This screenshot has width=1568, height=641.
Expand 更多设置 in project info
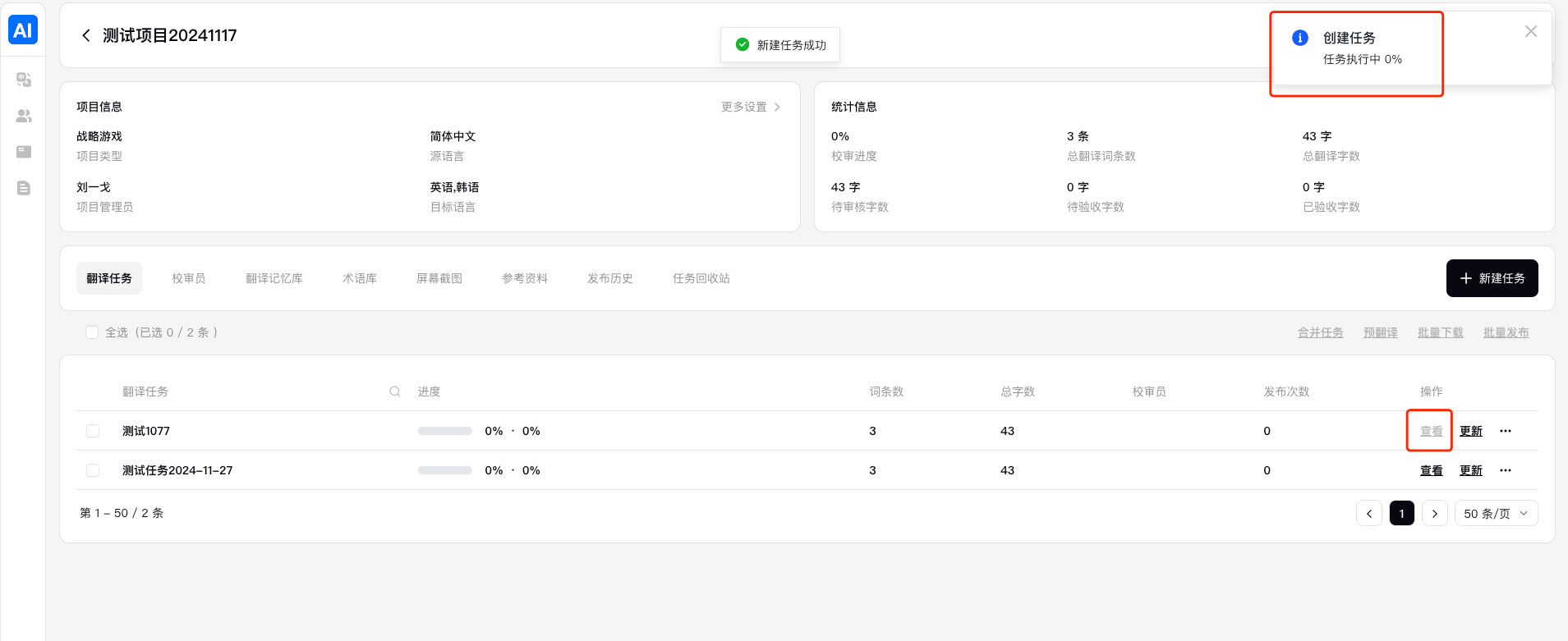[750, 107]
